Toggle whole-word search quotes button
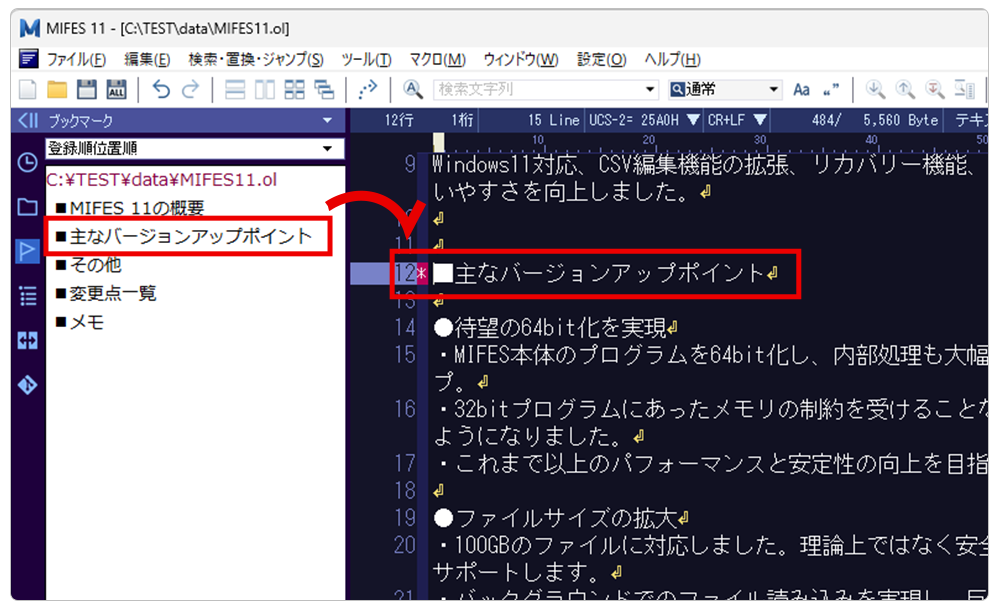The height and width of the screenshot is (615, 1000). click(830, 90)
